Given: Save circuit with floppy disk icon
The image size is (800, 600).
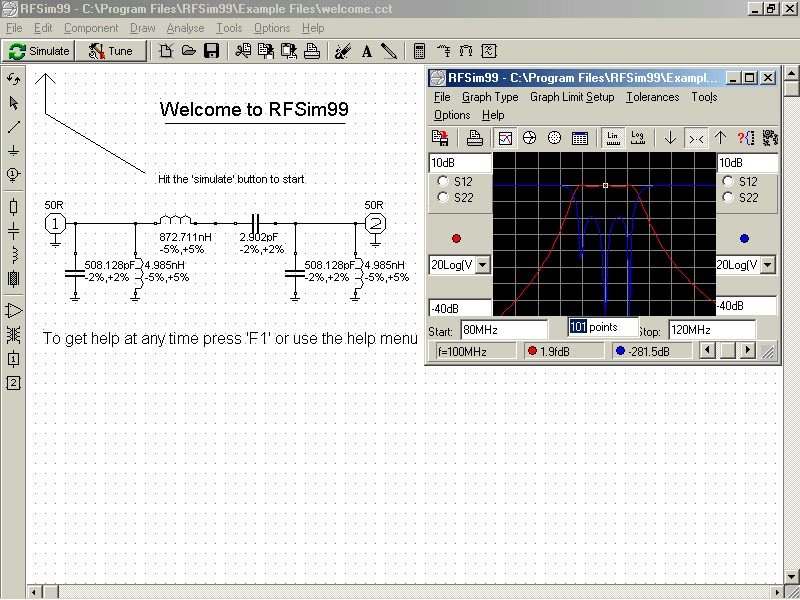Looking at the screenshot, I should click(x=211, y=51).
